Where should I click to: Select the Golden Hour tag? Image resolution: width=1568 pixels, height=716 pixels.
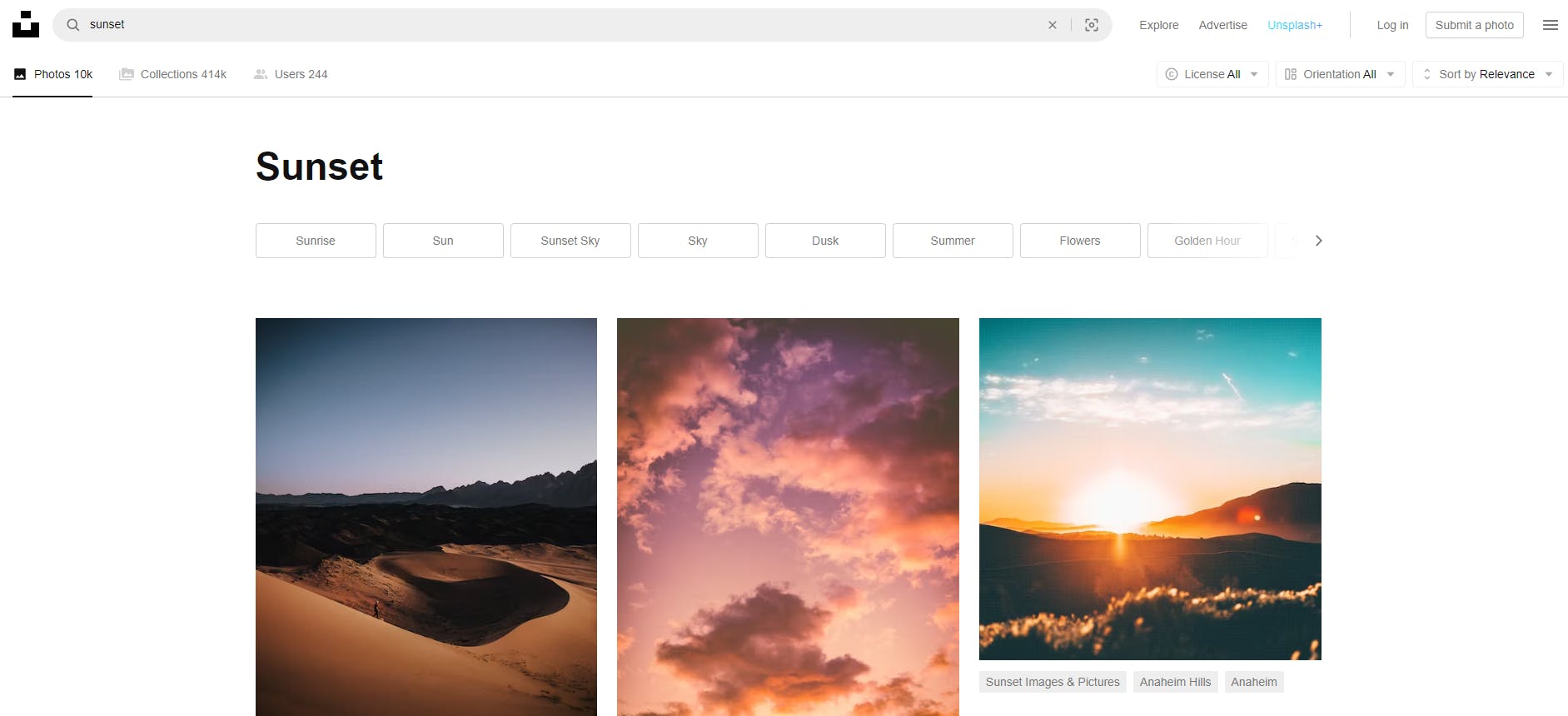pos(1207,241)
